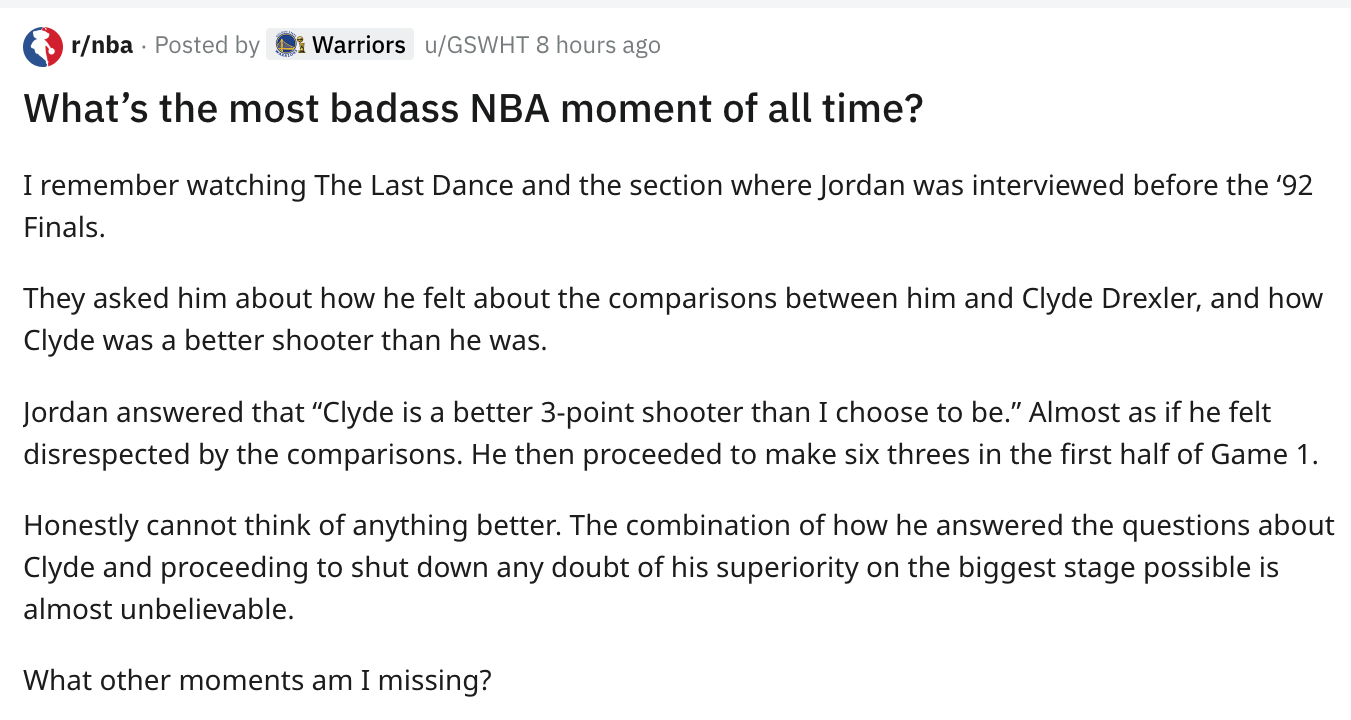Click the '8 hours ago' timestamp
Image resolution: width=1351 pixels, height=720 pixels.
point(598,45)
